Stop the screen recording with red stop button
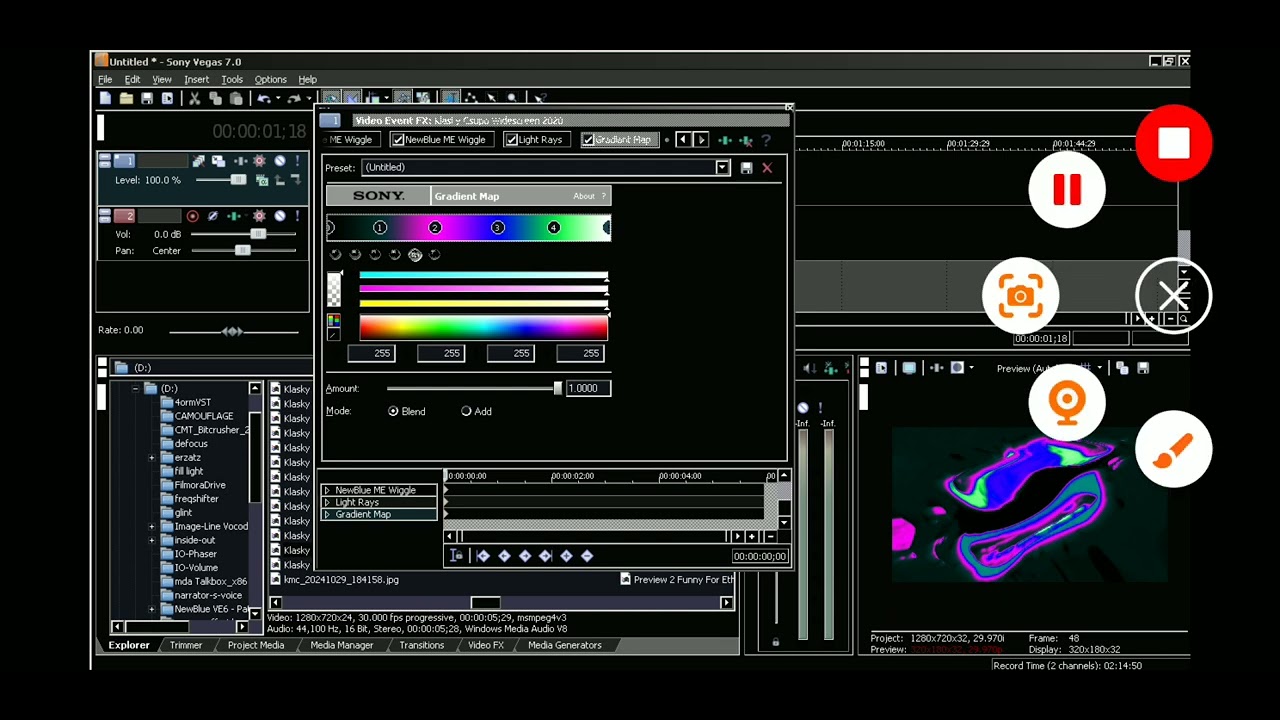This screenshot has width=1280, height=720. pyautogui.click(x=1173, y=143)
